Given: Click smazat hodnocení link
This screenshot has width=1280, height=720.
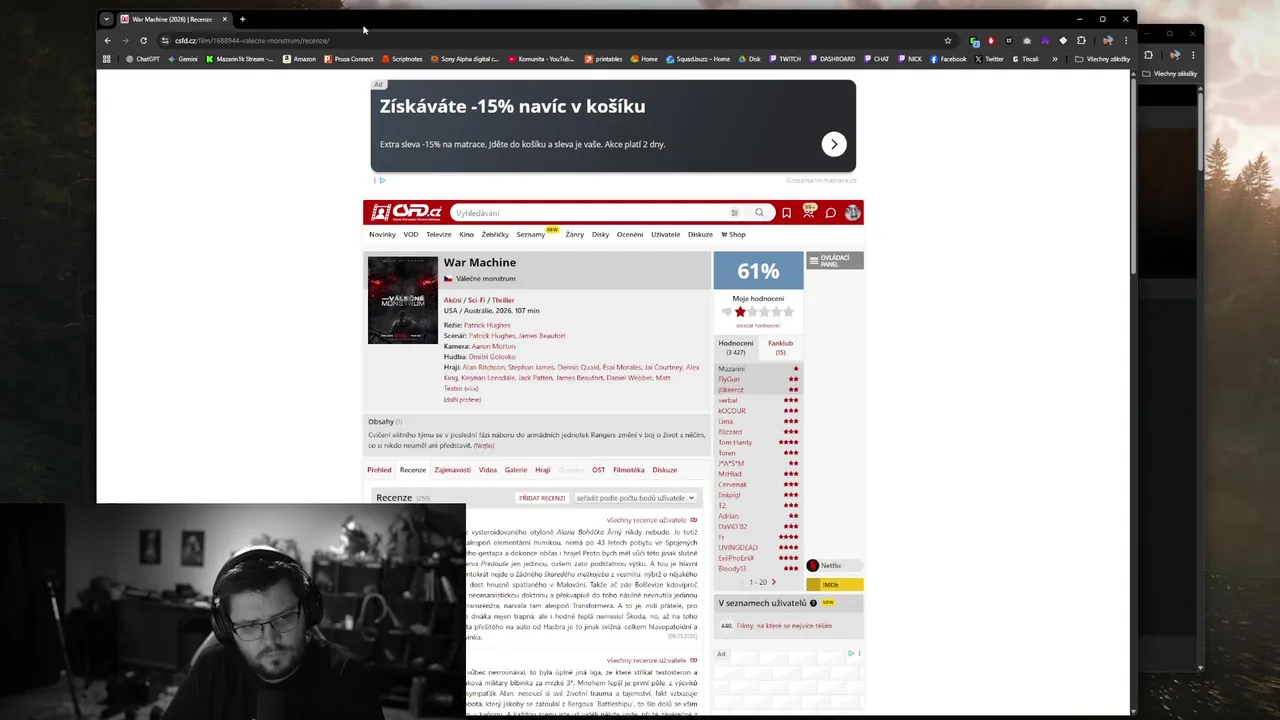Looking at the screenshot, I should 758,325.
